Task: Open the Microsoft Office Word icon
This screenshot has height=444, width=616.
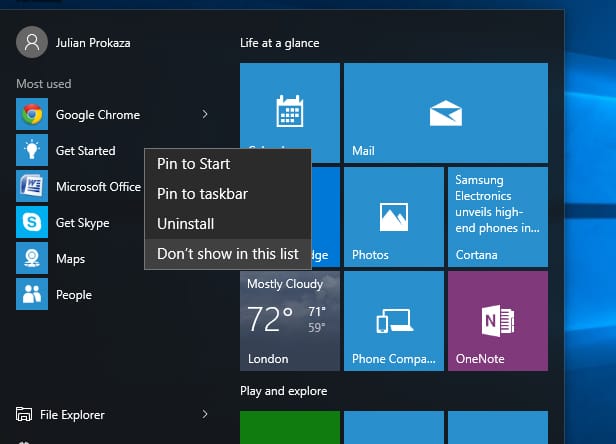Action: pyautogui.click(x=32, y=186)
